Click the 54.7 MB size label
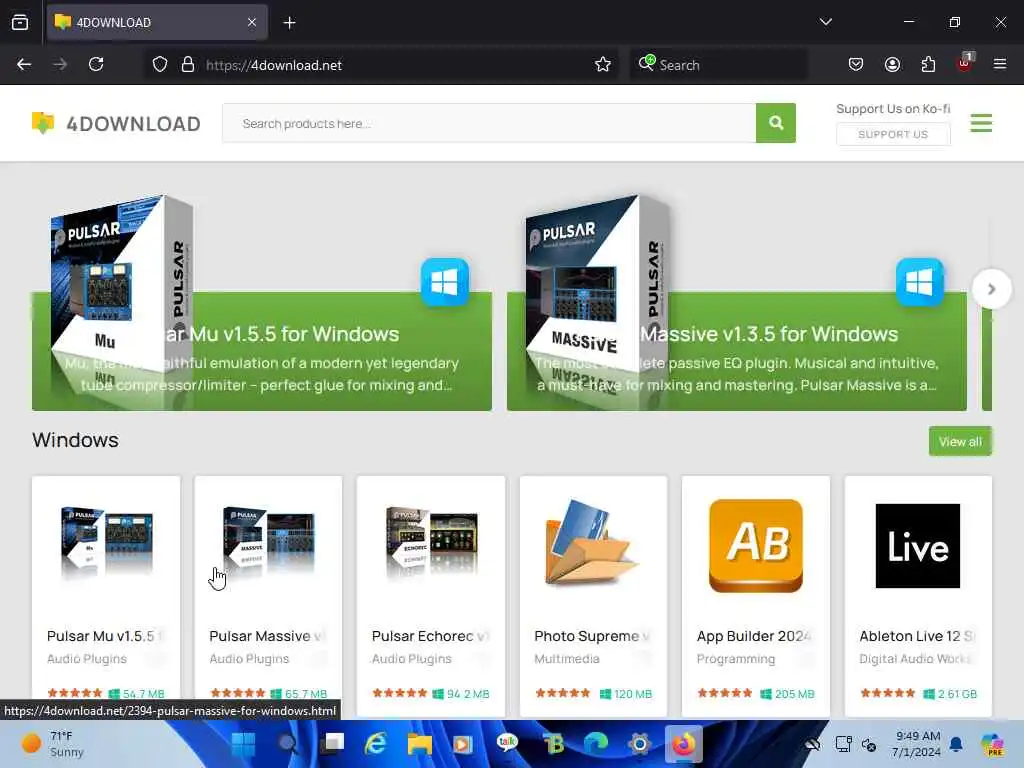Viewport: 1024px width, 768px height. point(144,694)
